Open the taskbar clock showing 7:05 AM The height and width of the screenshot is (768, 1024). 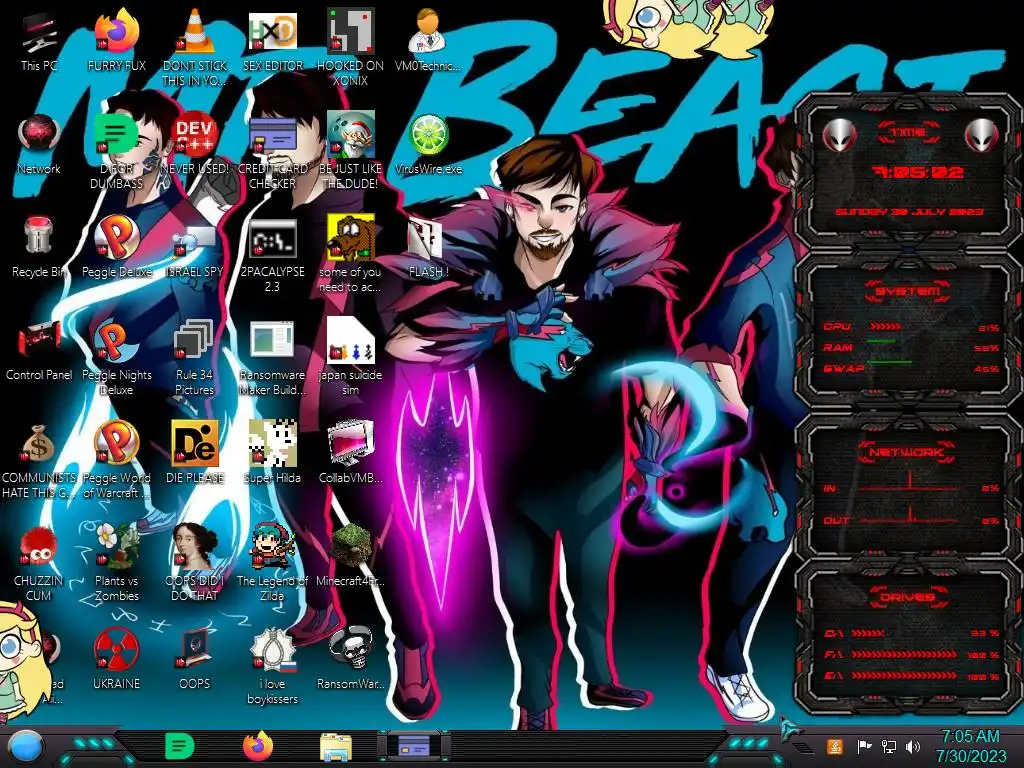[970, 746]
